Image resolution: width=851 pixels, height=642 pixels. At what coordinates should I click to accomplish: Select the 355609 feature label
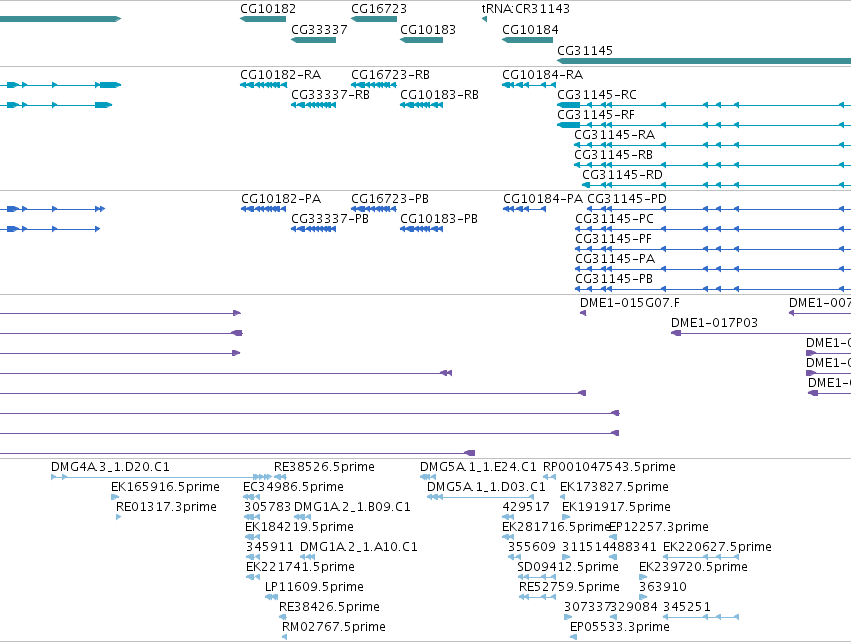coord(532,547)
